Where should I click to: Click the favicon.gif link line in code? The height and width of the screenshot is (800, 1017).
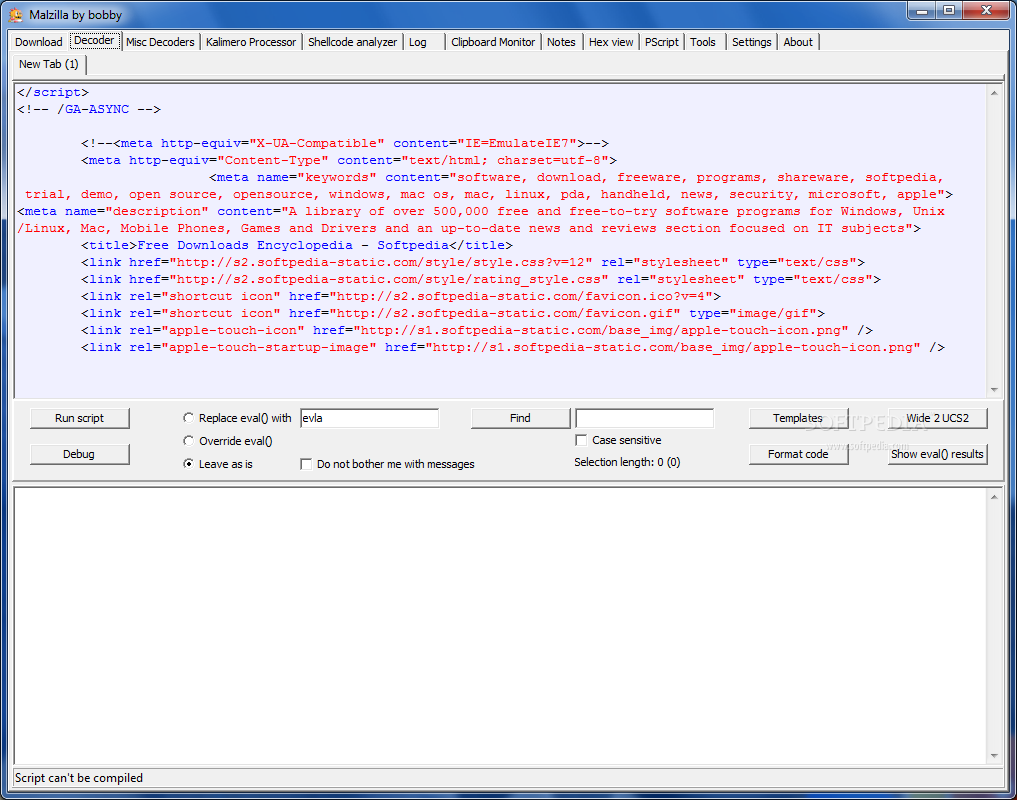453,313
